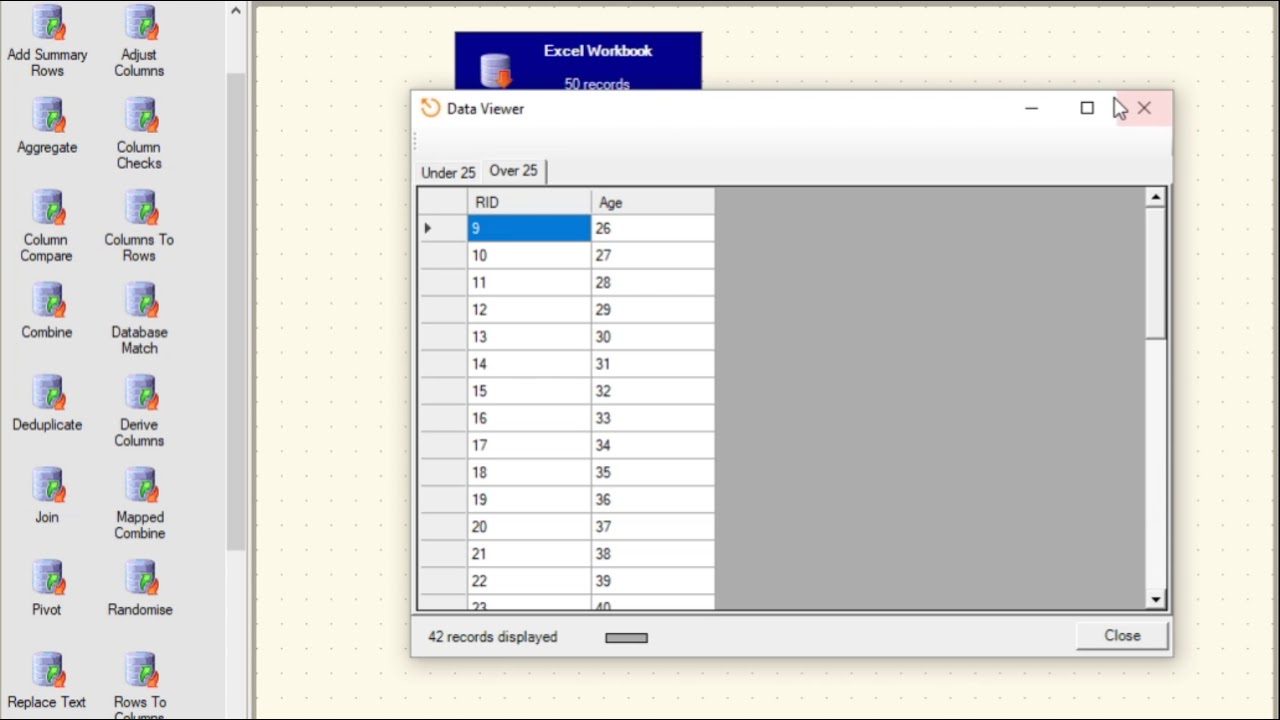The height and width of the screenshot is (720, 1280).
Task: Select the RID cell with value 10
Action: (x=529, y=255)
